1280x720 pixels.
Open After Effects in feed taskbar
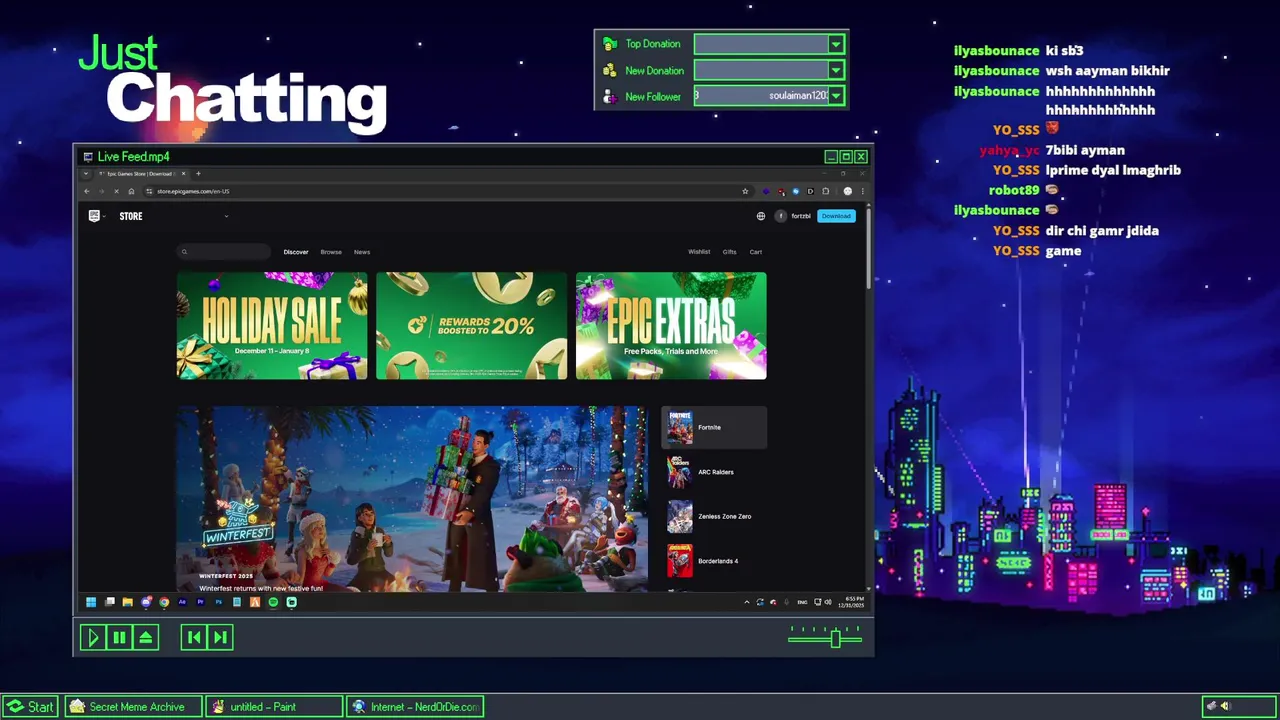(182, 602)
